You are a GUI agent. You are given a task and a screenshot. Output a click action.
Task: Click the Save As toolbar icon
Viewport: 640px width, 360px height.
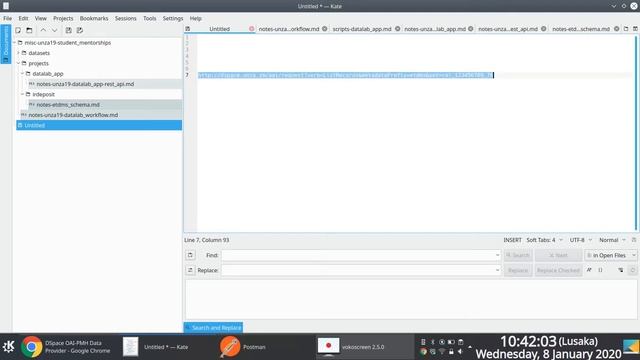click(80, 30)
